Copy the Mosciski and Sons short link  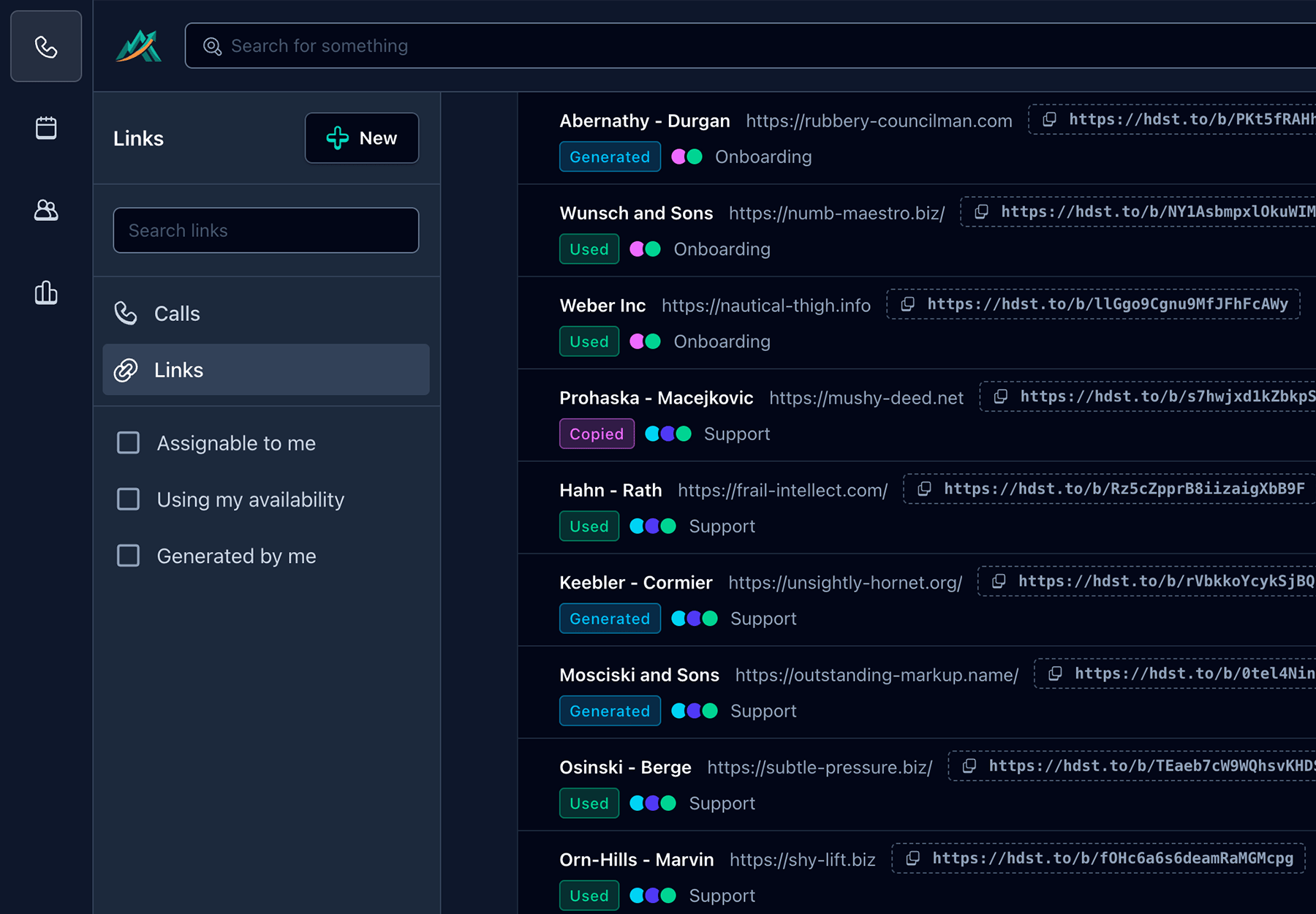click(x=1055, y=673)
